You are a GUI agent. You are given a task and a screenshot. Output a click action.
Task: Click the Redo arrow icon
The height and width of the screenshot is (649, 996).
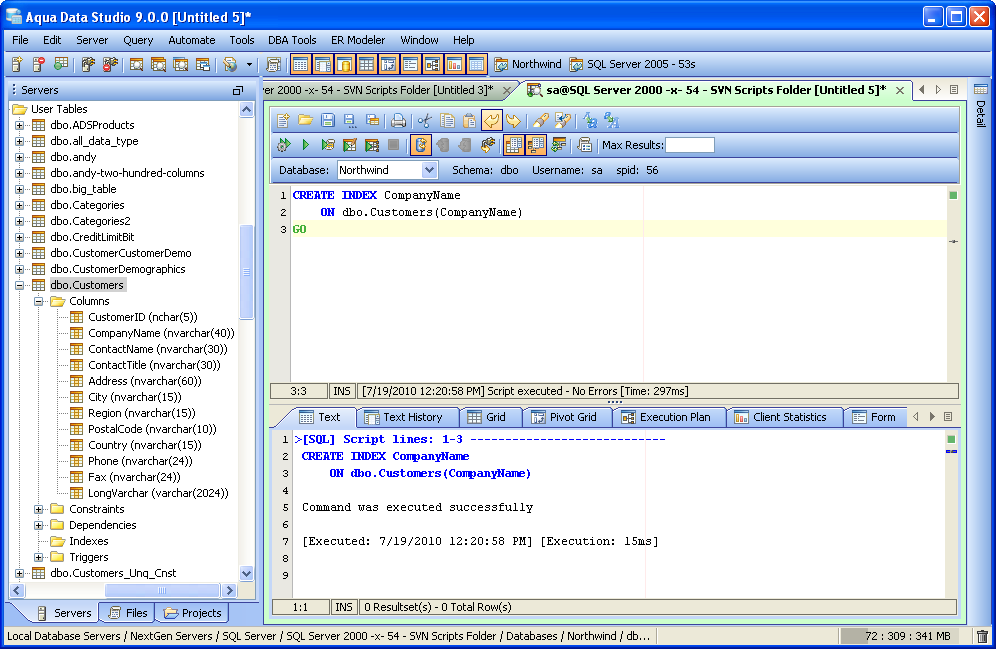click(513, 120)
